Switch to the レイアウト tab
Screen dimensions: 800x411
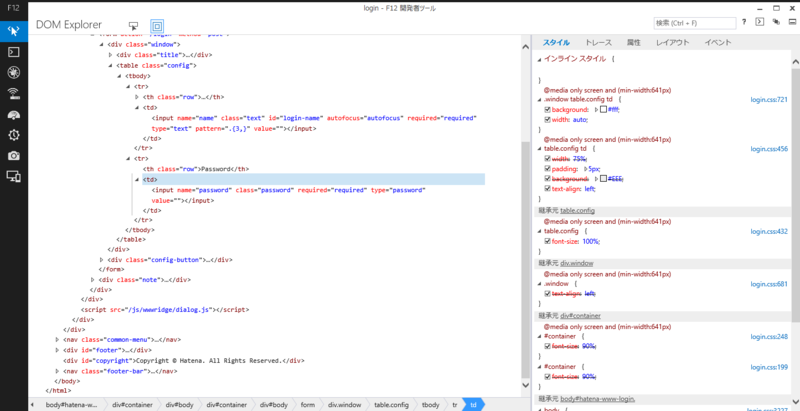pos(672,43)
